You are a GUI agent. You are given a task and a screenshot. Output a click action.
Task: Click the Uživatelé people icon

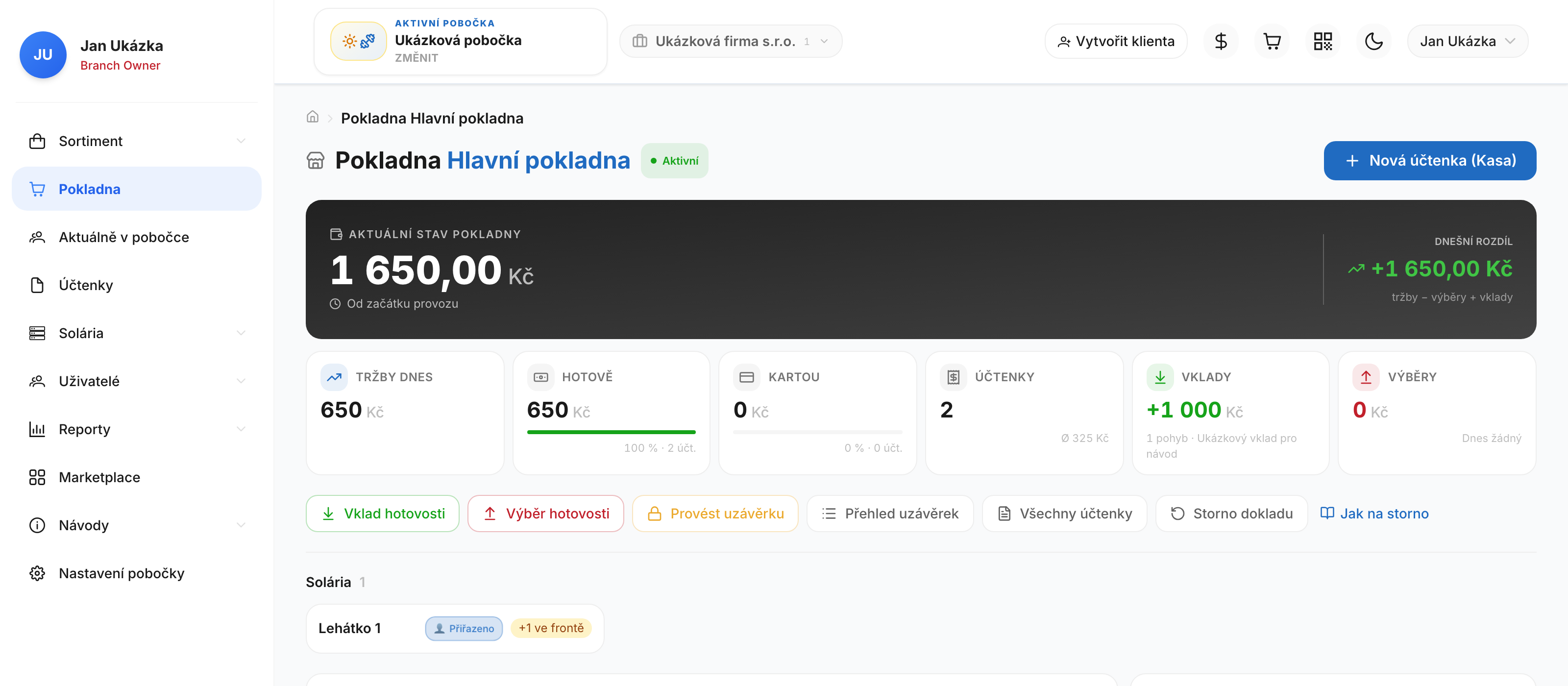click(x=37, y=381)
